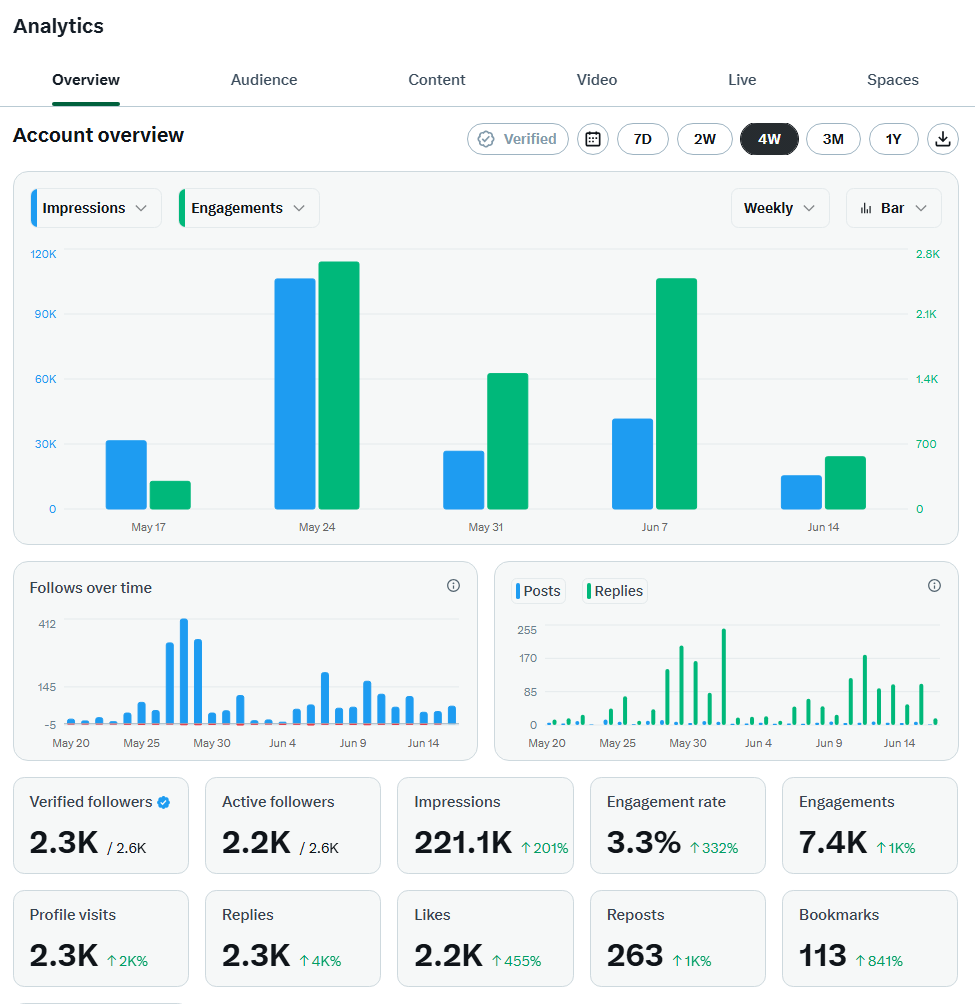Image resolution: width=975 pixels, height=1004 pixels.
Task: Open the Reposts 263 card
Action: pos(678,938)
